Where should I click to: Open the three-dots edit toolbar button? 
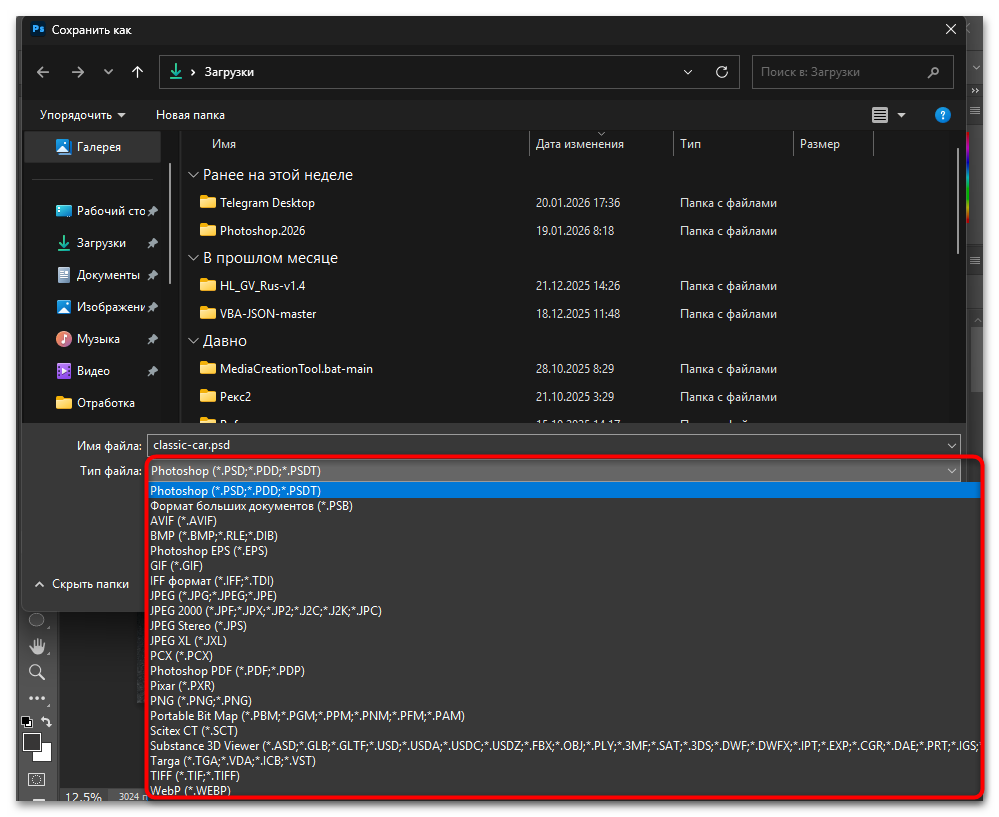point(37,698)
